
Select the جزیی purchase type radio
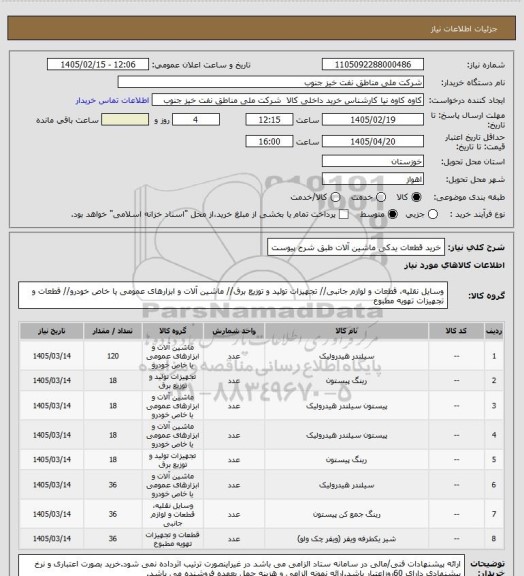(x=433, y=214)
